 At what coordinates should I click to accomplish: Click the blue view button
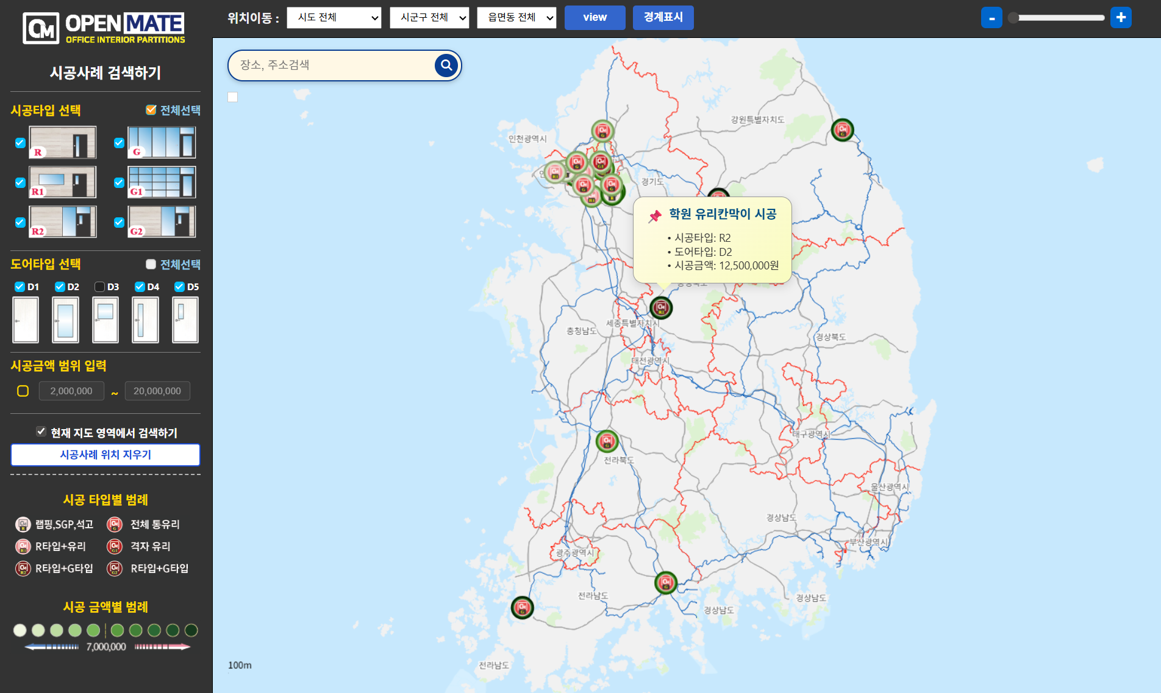pyautogui.click(x=595, y=18)
